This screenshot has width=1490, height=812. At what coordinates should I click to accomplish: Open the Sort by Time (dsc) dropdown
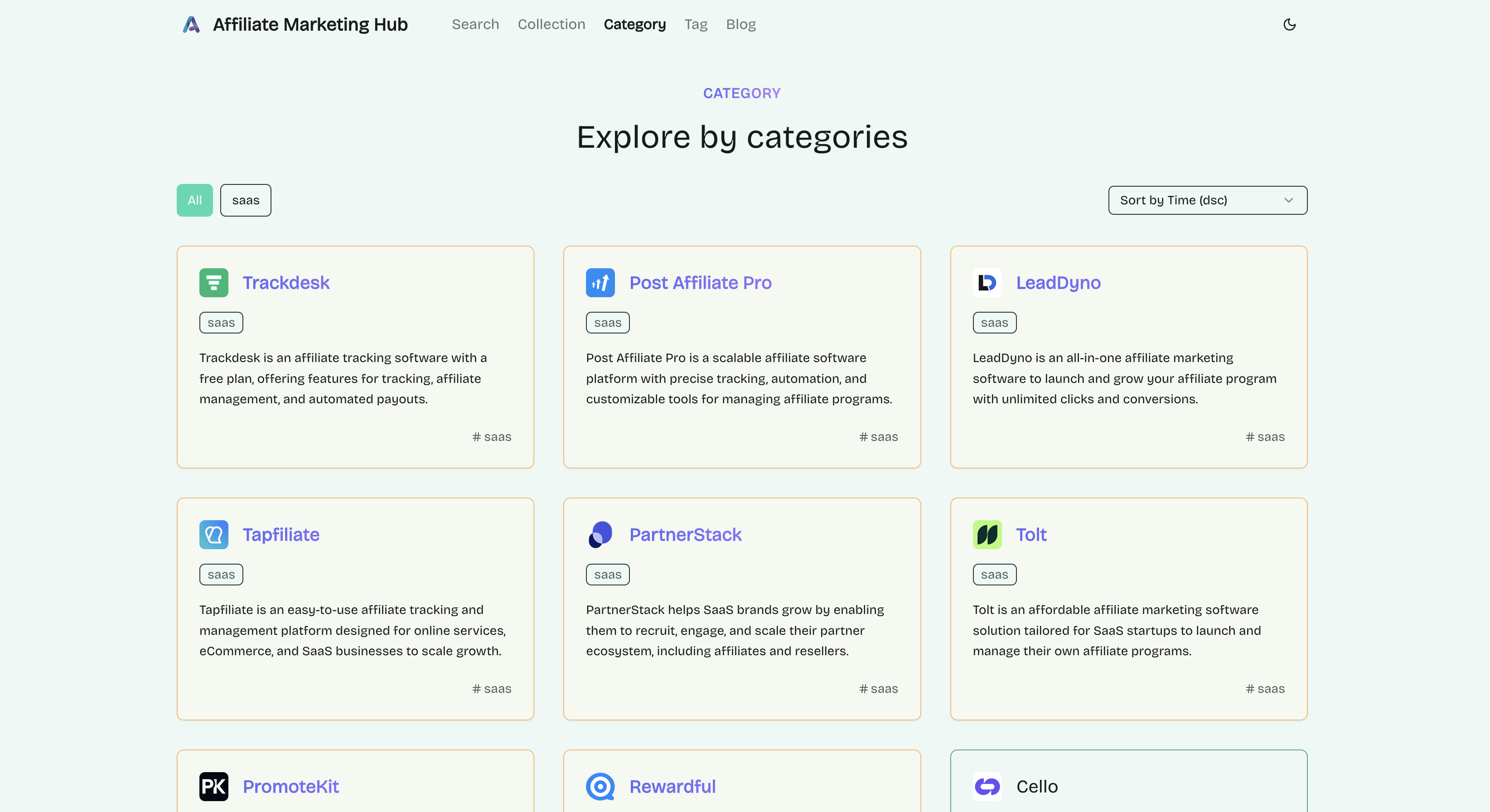click(1207, 200)
